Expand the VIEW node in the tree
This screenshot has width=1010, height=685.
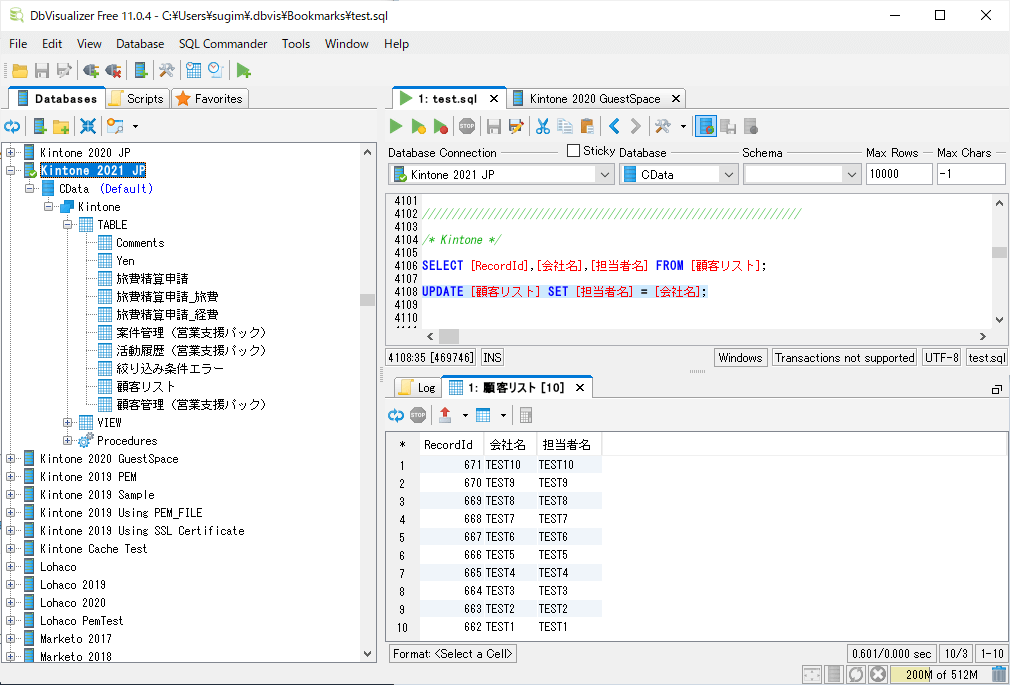pyautogui.click(x=68, y=423)
